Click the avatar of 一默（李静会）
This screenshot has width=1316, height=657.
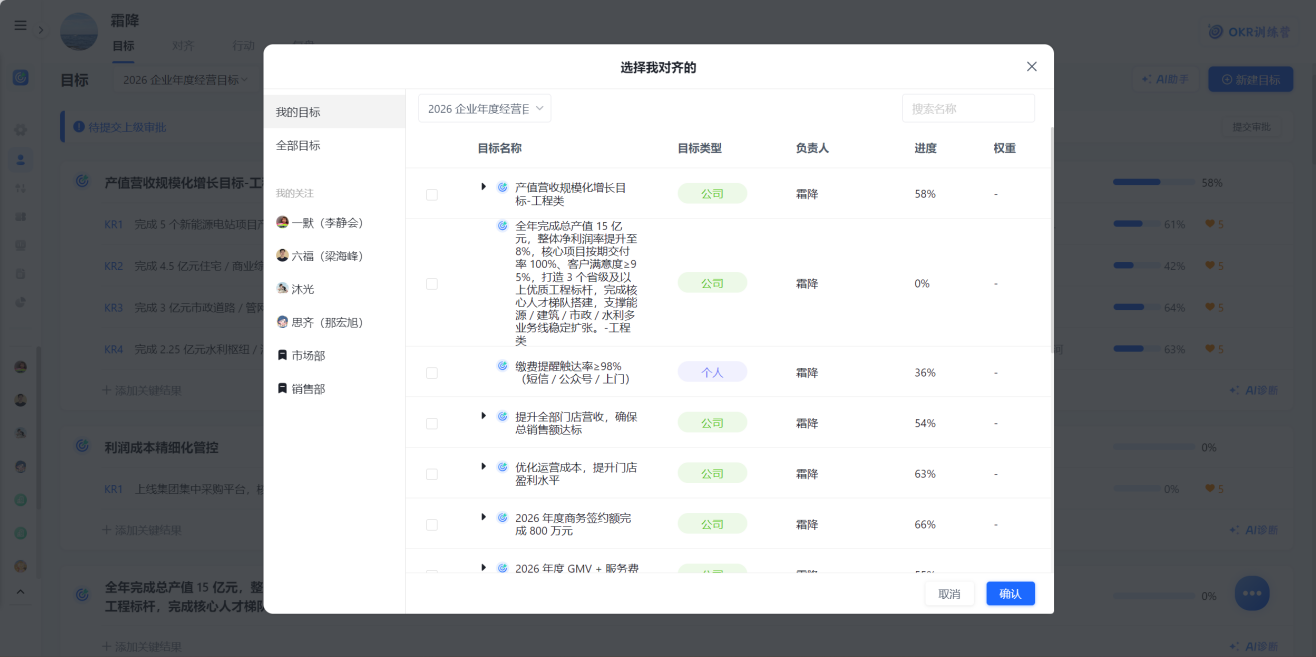pyautogui.click(x=282, y=222)
